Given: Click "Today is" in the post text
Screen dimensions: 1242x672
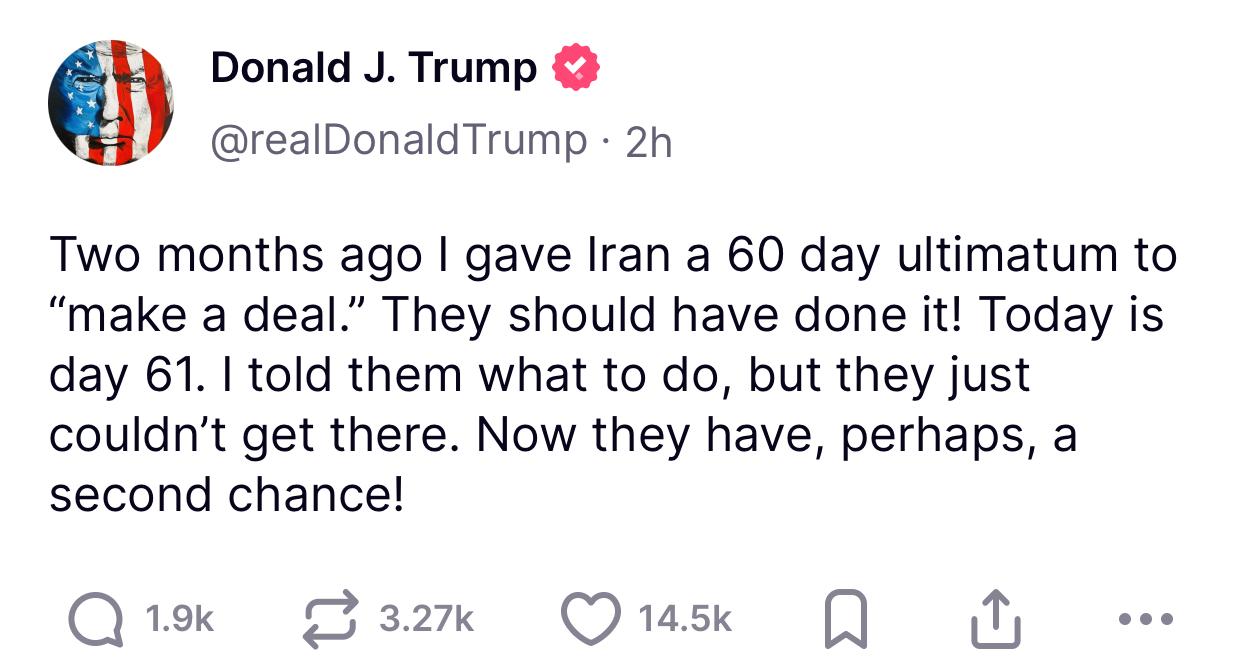Looking at the screenshot, I should (x=1072, y=316).
